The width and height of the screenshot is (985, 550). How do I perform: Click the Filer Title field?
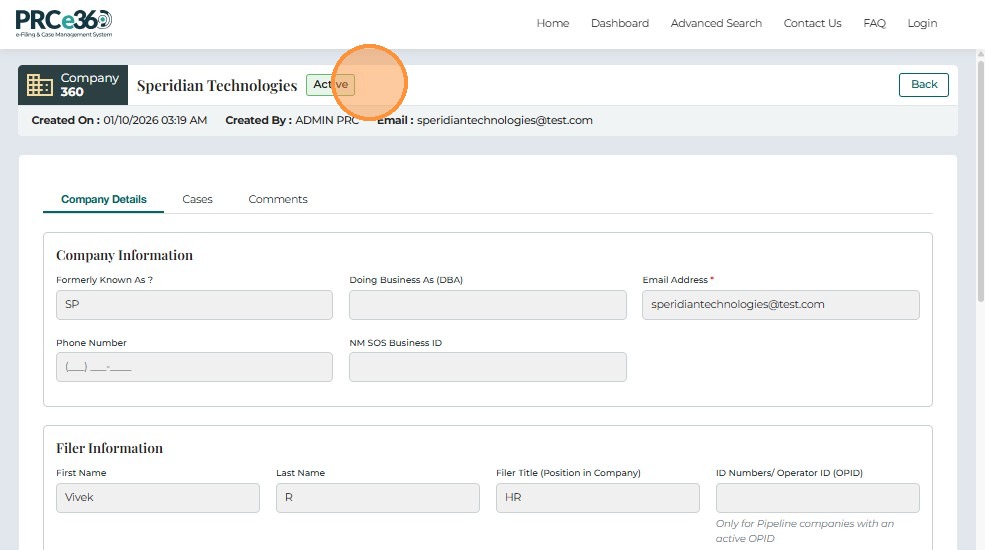coord(597,498)
